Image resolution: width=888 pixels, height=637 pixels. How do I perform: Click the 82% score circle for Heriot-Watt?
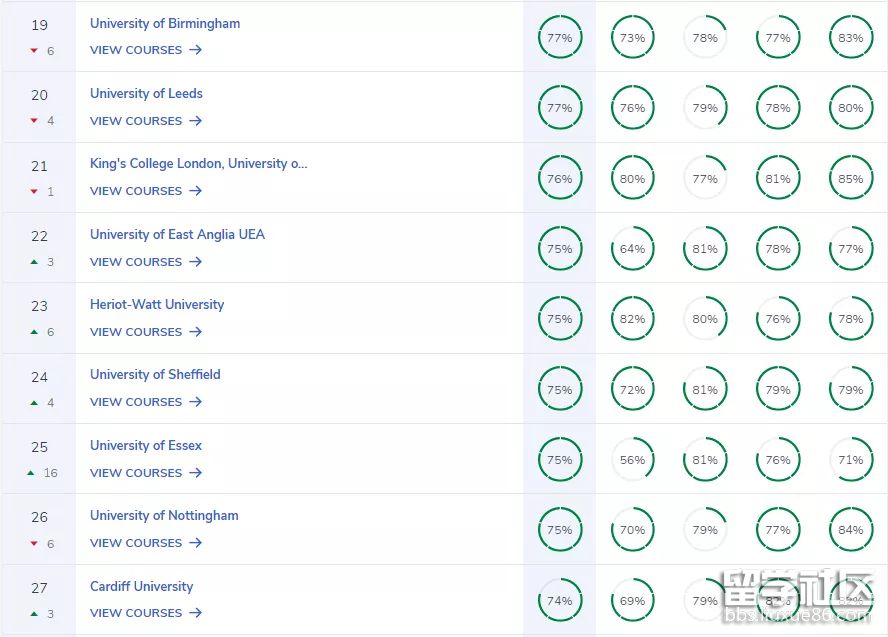tap(632, 319)
